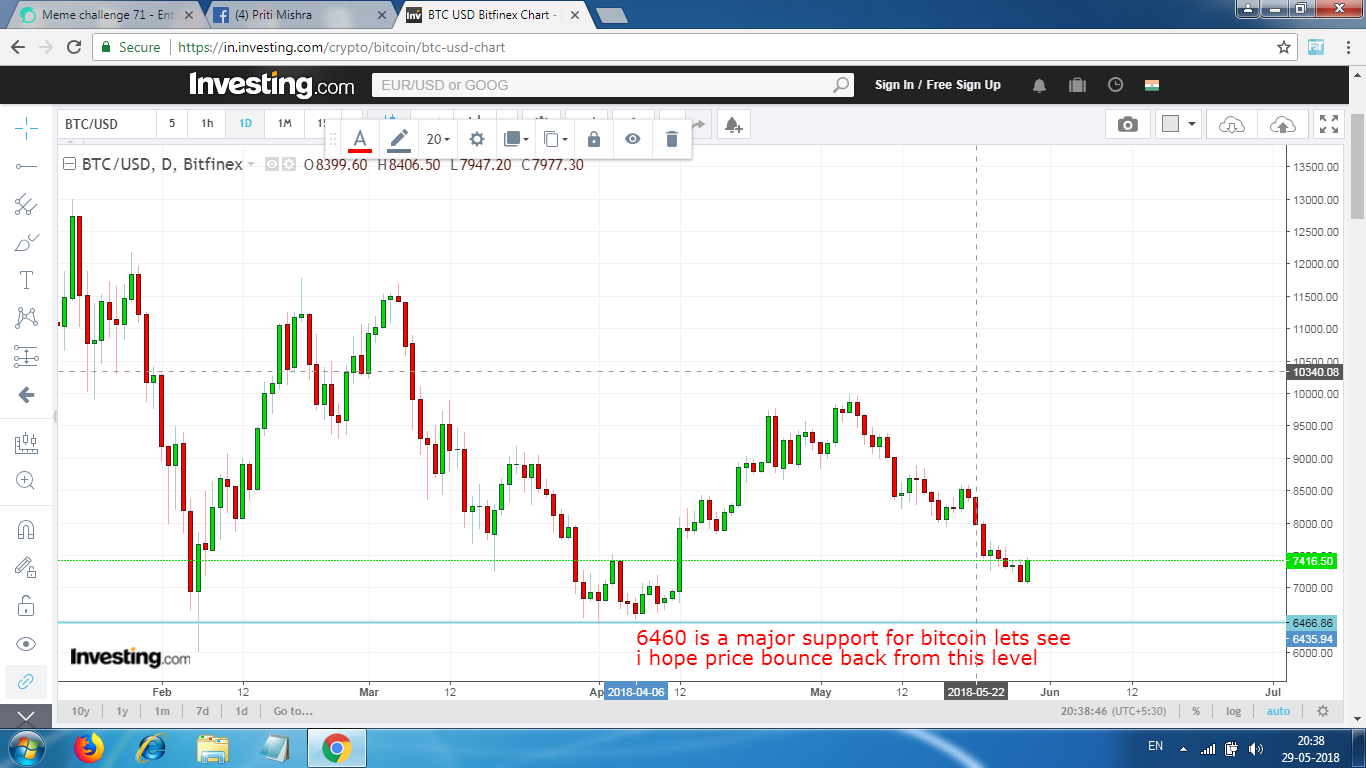Open the pitchfork tools in left sidebar
Viewport: 1366px width, 768px height.
pyautogui.click(x=26, y=204)
